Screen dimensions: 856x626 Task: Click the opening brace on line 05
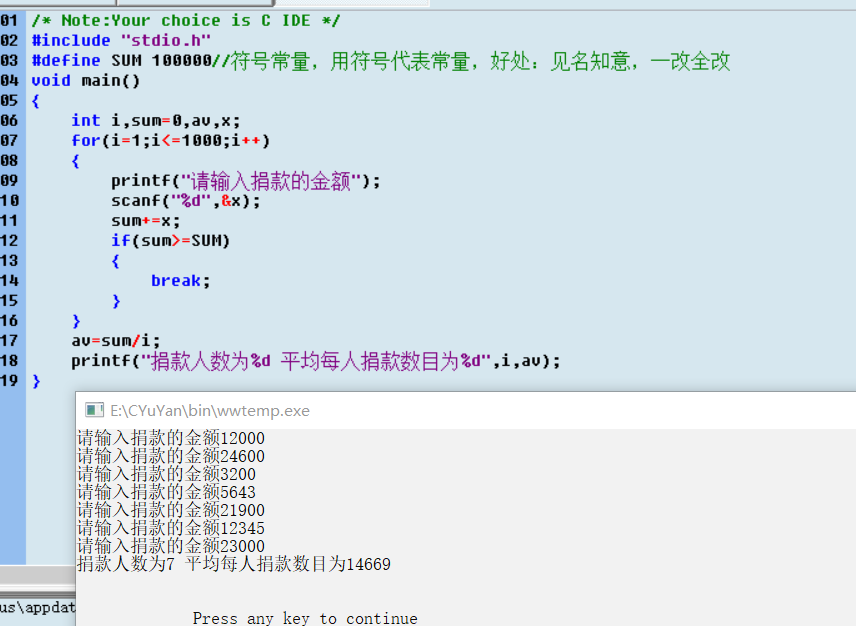click(35, 101)
